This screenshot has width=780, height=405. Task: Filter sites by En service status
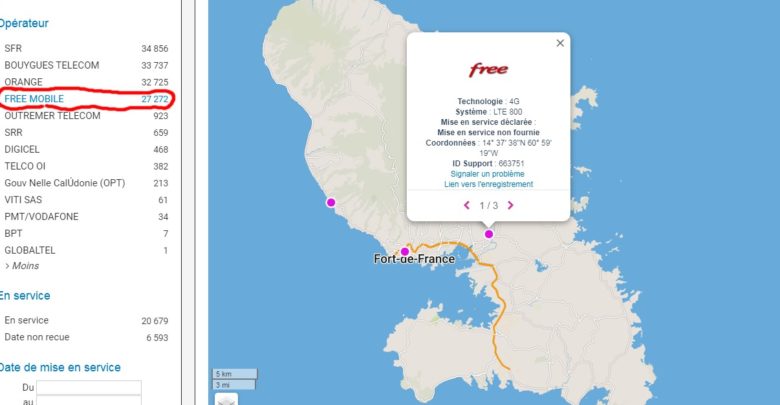tap(86, 320)
